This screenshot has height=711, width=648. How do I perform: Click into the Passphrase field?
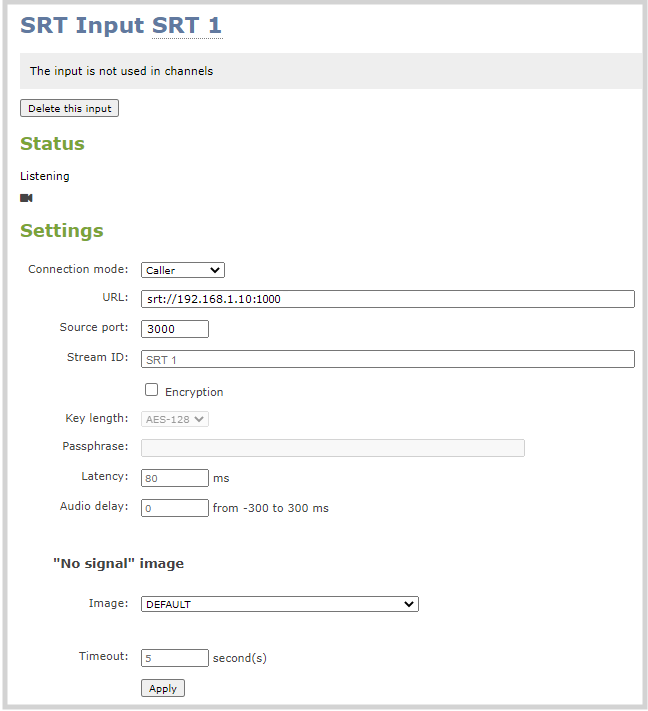(333, 448)
